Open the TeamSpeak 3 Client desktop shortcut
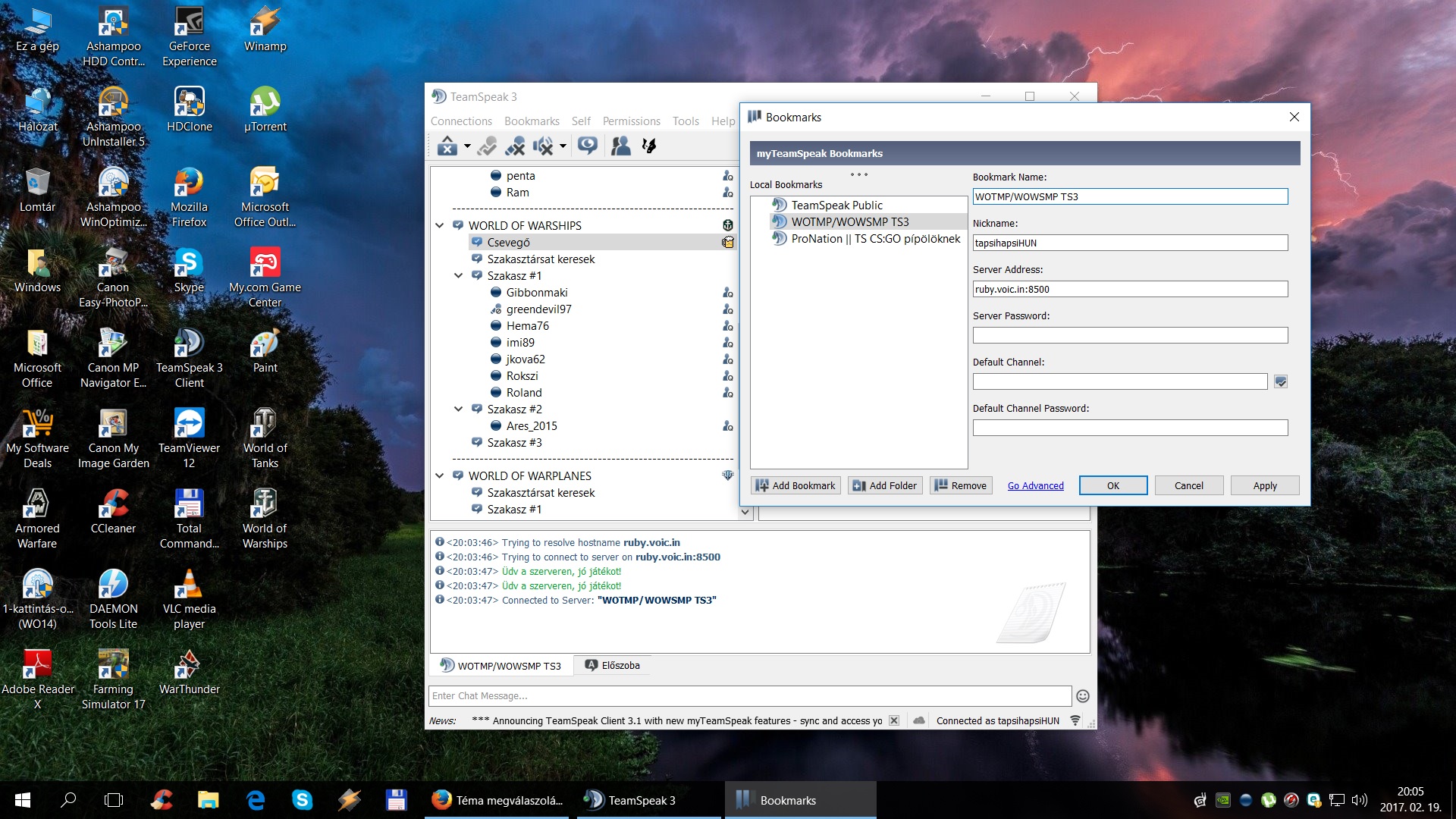This screenshot has width=1456, height=819. tap(189, 357)
